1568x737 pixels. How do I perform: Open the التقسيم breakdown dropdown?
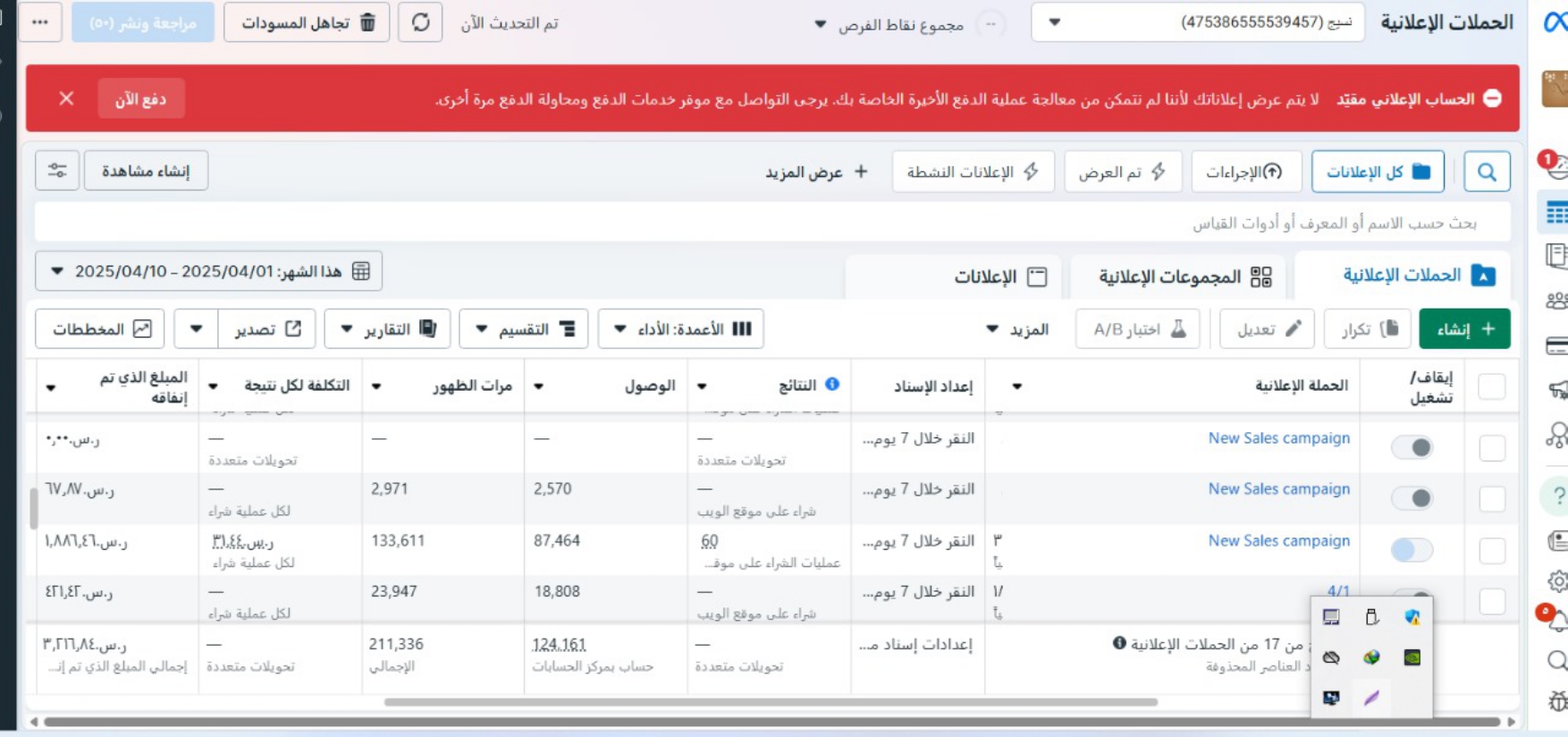(x=524, y=329)
